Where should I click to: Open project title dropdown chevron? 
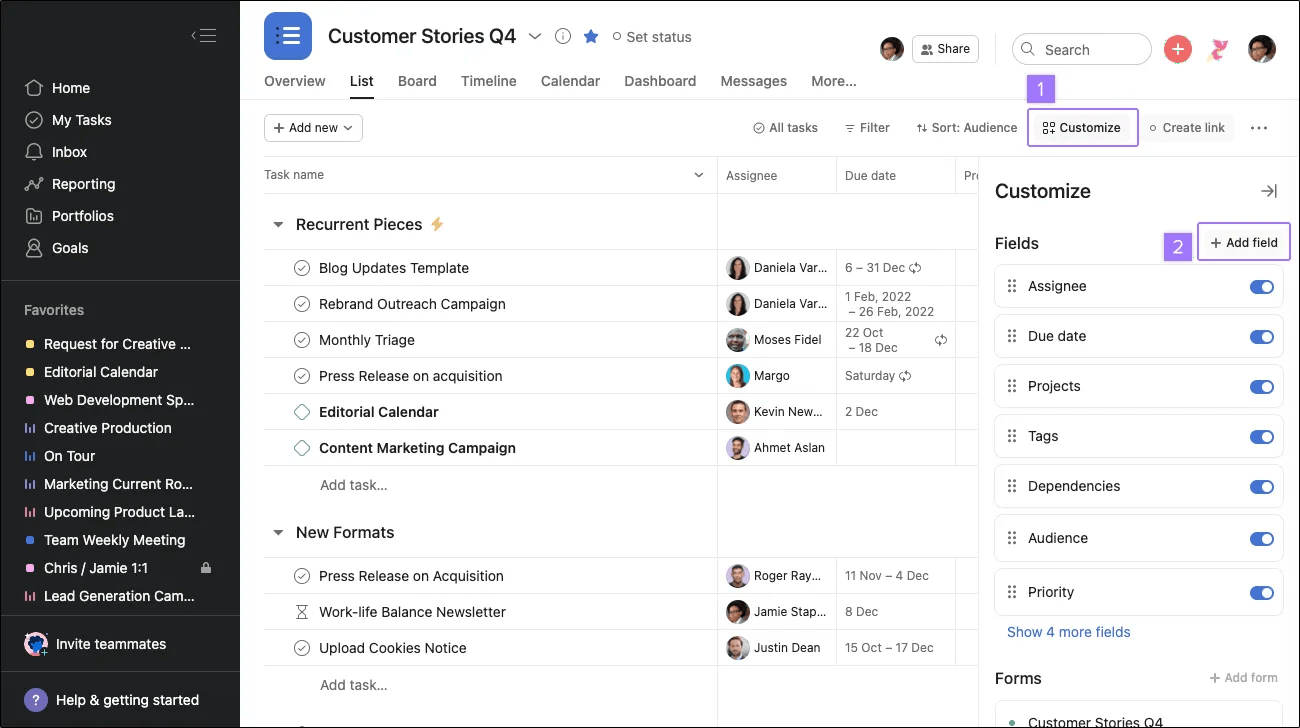535,37
